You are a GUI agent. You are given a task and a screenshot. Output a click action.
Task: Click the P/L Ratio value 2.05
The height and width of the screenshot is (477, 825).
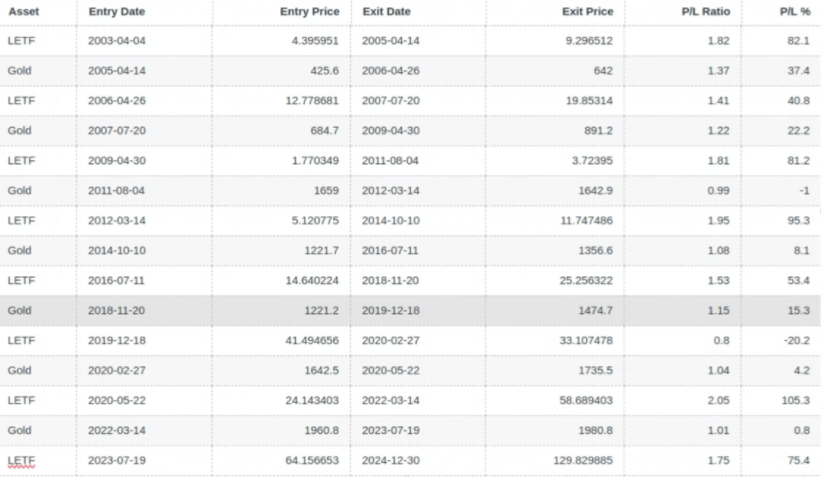coord(718,401)
